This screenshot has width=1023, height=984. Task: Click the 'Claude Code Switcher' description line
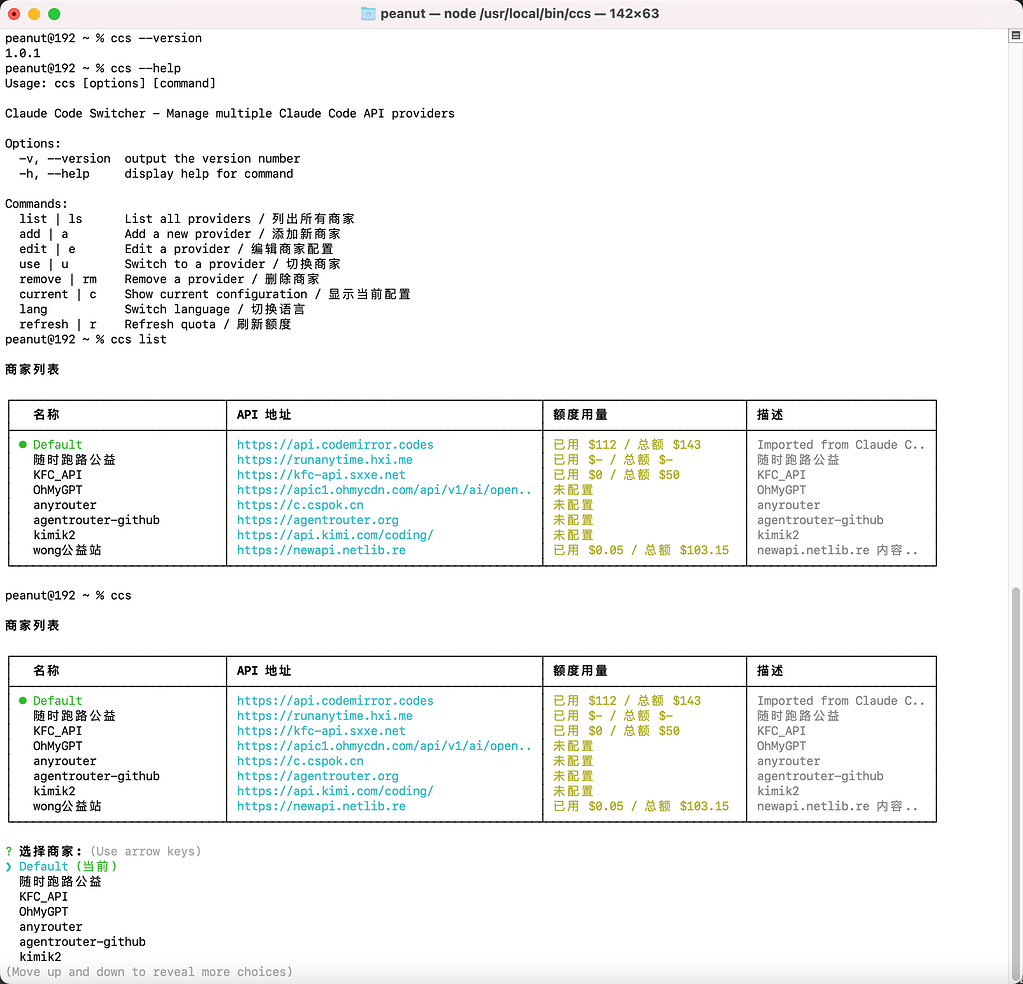(230, 113)
